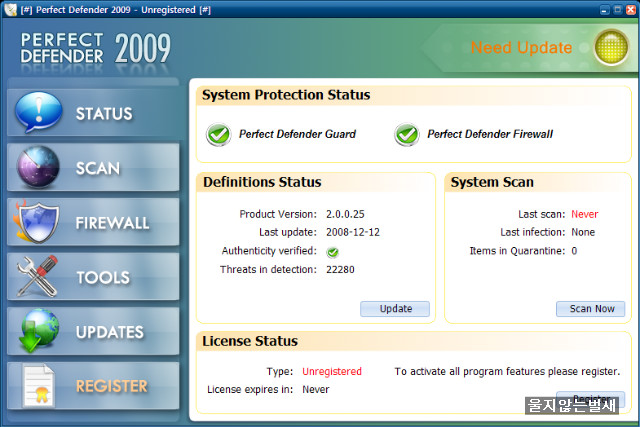Viewport: 640px width, 427px height.
Task: Click the Update button
Action: [x=395, y=309]
